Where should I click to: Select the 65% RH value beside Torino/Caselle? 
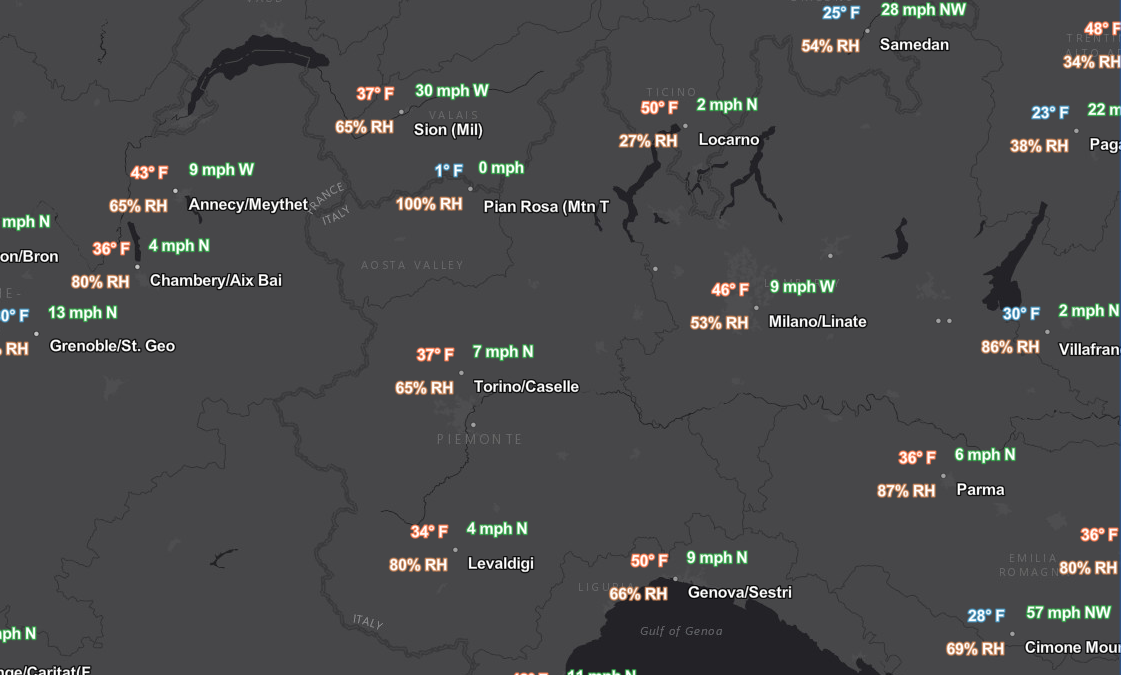click(x=424, y=388)
